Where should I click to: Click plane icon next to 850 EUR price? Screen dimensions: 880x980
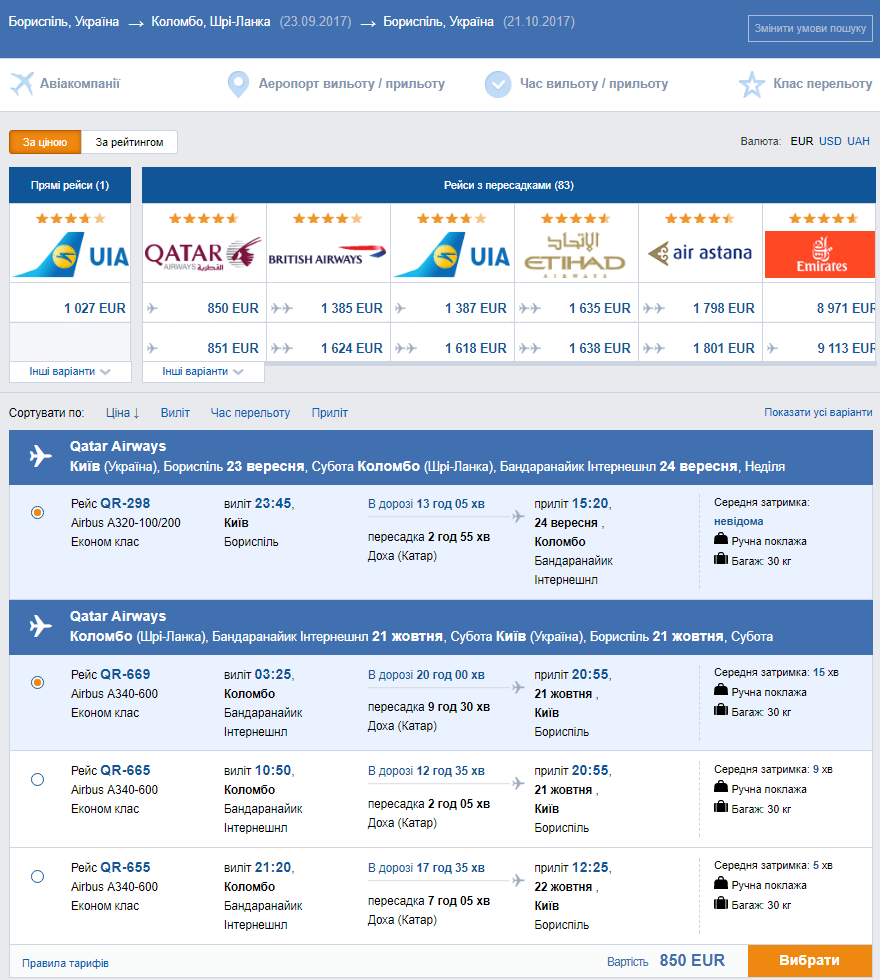click(x=152, y=308)
